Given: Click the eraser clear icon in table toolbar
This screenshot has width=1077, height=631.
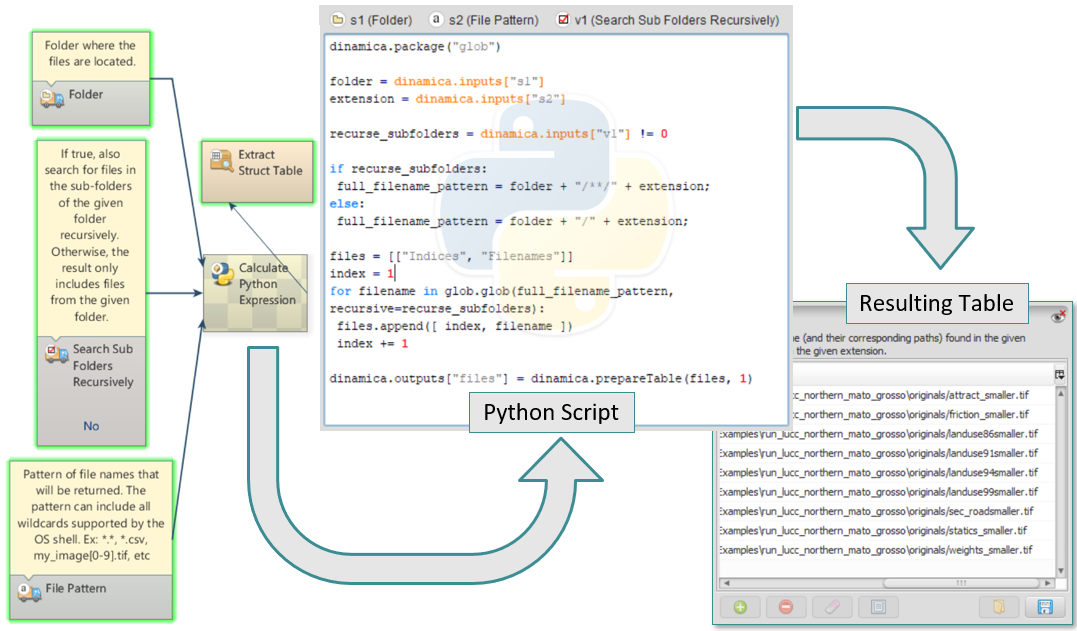Looking at the screenshot, I should point(832,607).
